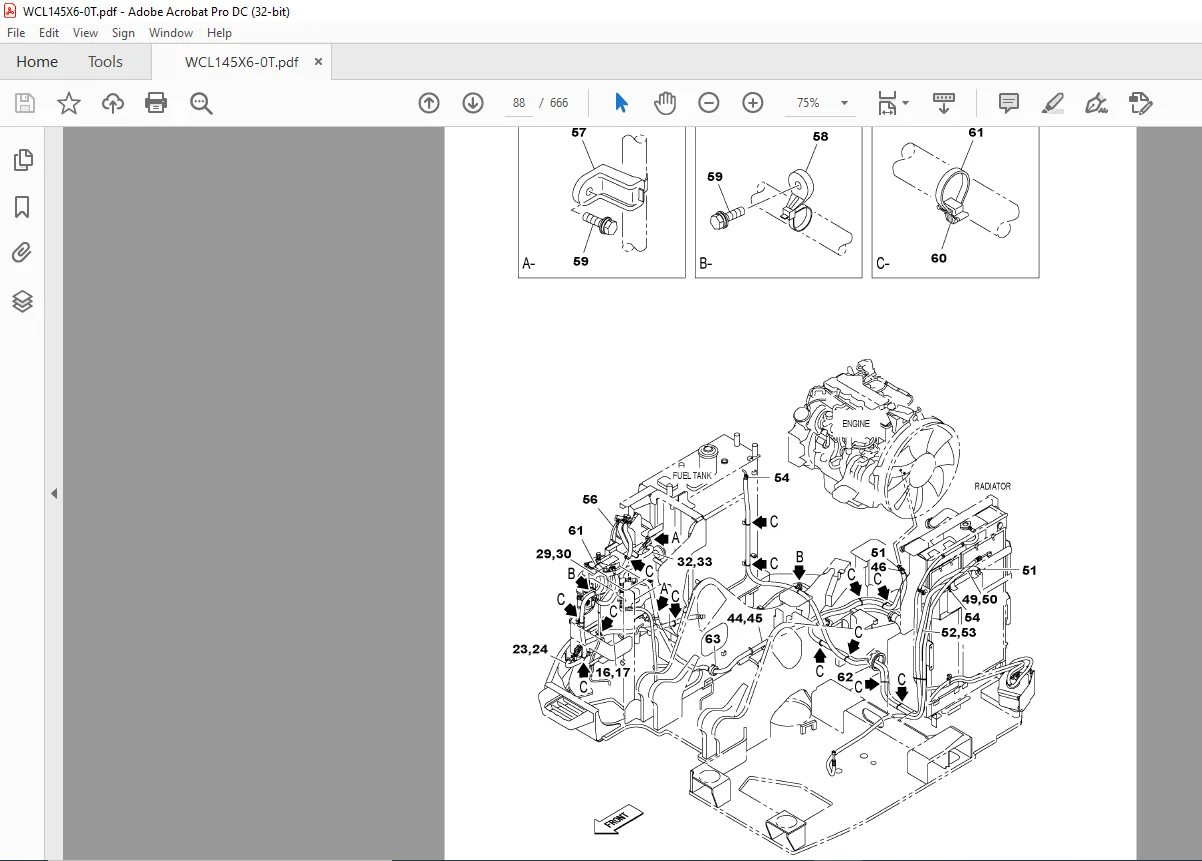Open the stamp request signatures tool
The height and width of the screenshot is (861, 1202).
pyautogui.click(x=1140, y=103)
